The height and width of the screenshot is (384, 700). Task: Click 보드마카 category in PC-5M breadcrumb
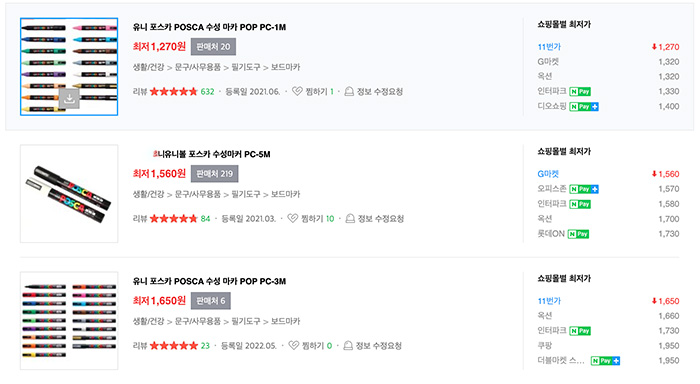coord(286,194)
